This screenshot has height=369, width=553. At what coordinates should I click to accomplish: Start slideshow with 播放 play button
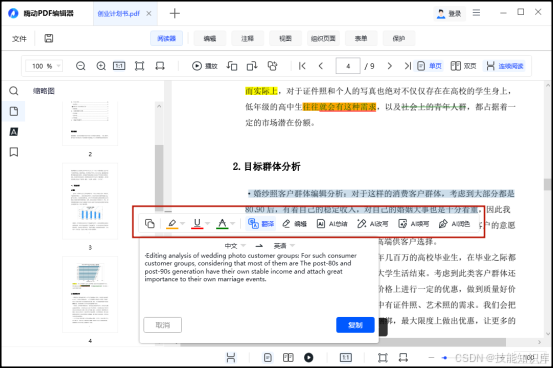tap(205, 66)
